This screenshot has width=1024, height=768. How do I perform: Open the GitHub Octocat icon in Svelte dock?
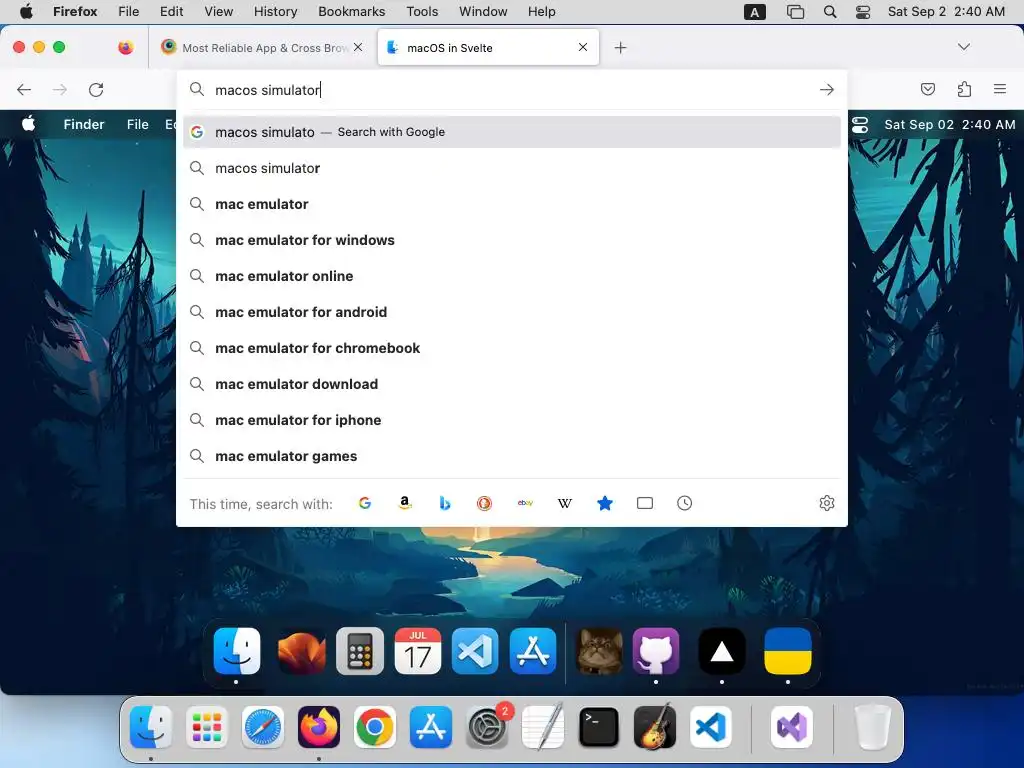click(x=656, y=651)
